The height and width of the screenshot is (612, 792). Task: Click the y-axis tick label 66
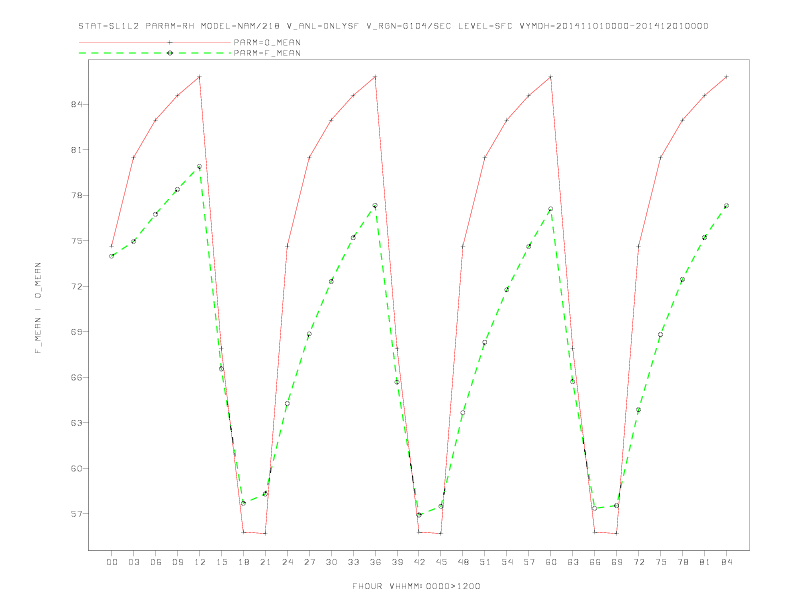point(77,377)
